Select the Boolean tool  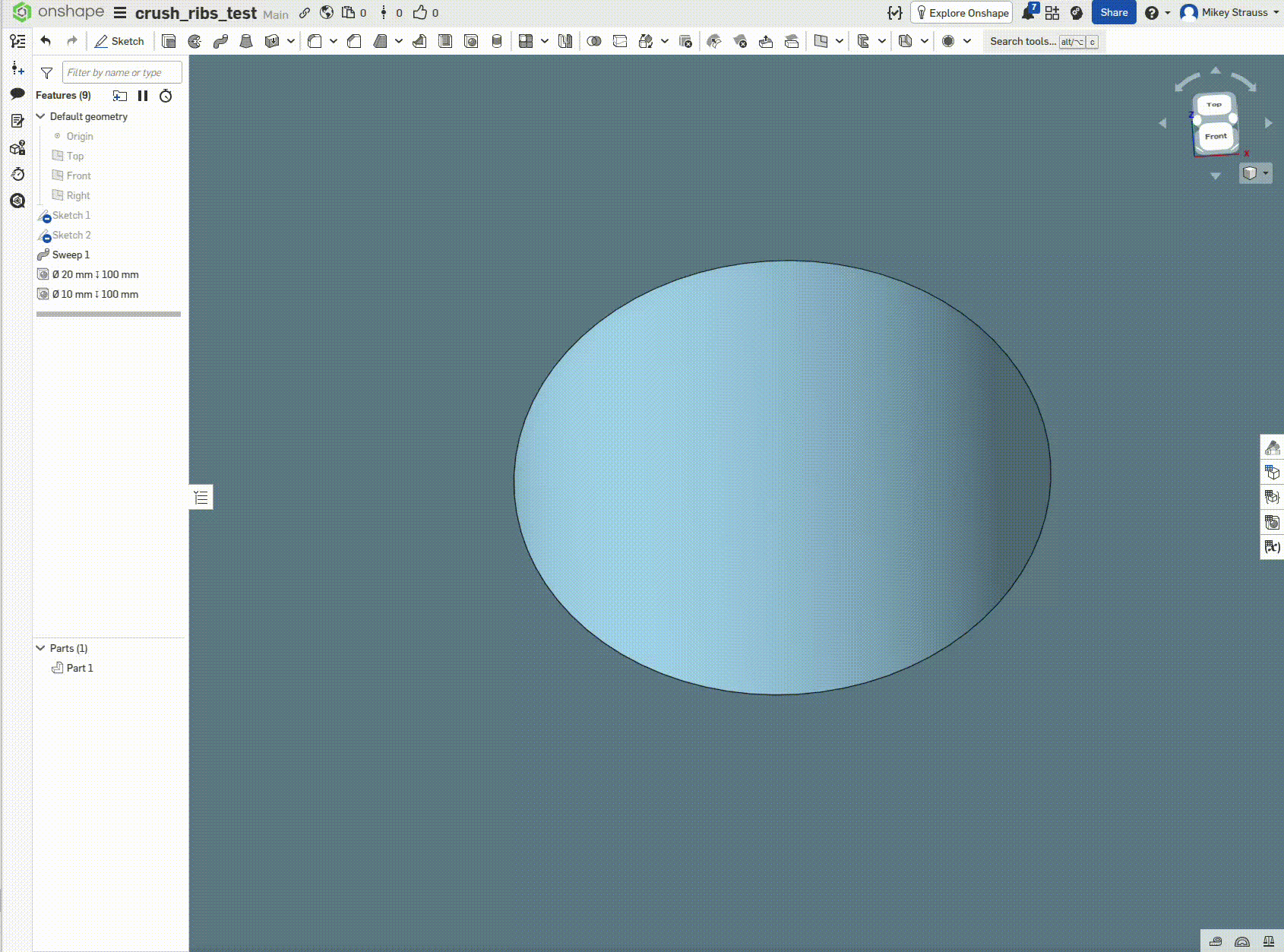594,41
